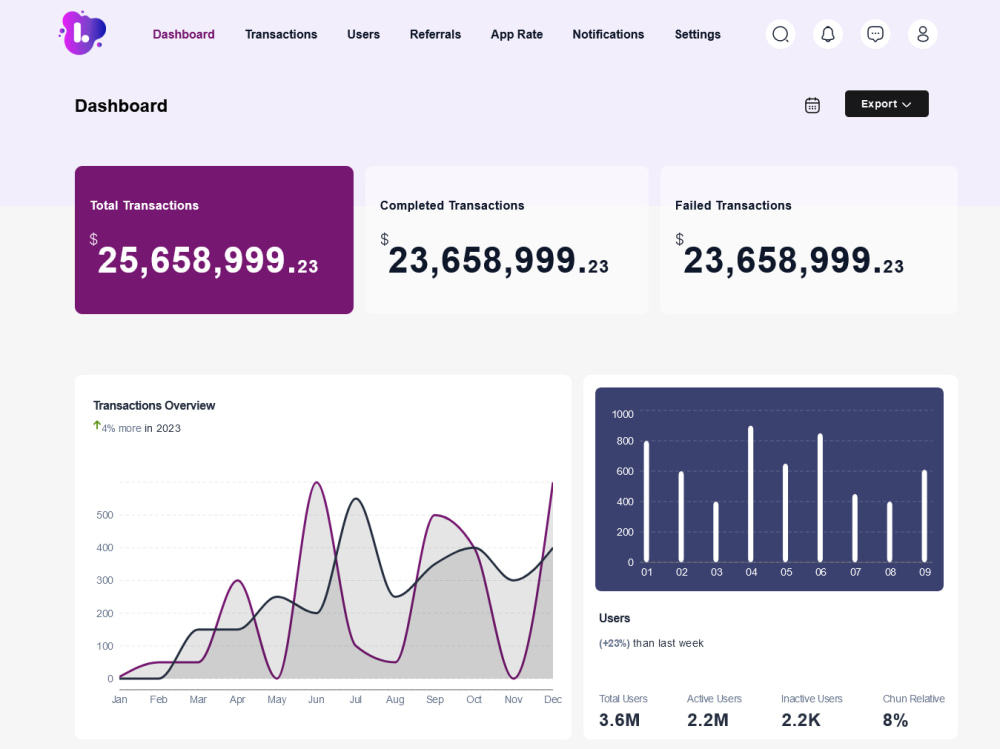Click the 500 label on y-axis
Screen dimensions: 1000x749
[x=105, y=515]
